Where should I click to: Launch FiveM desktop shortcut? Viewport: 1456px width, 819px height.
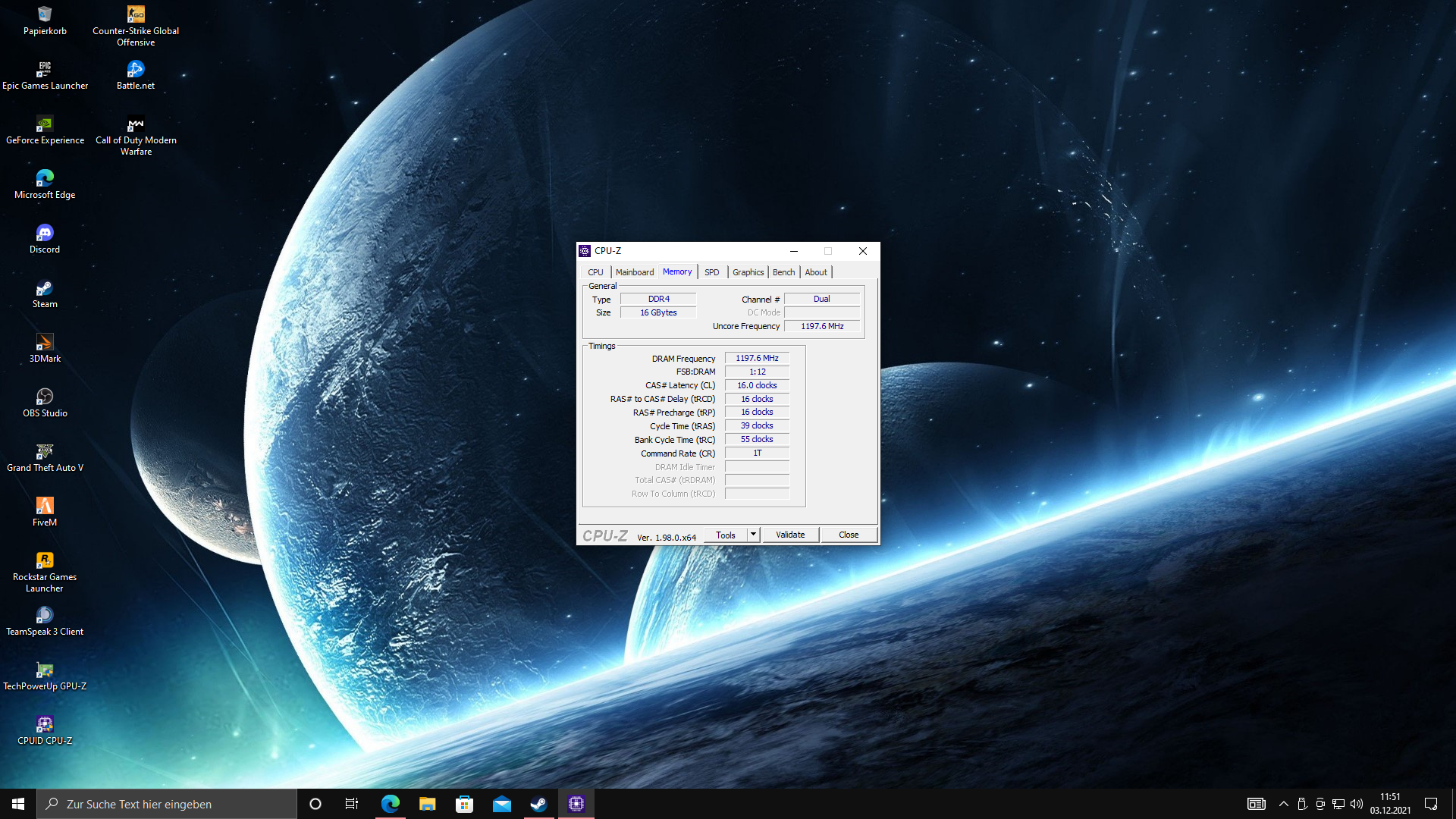click(x=45, y=507)
